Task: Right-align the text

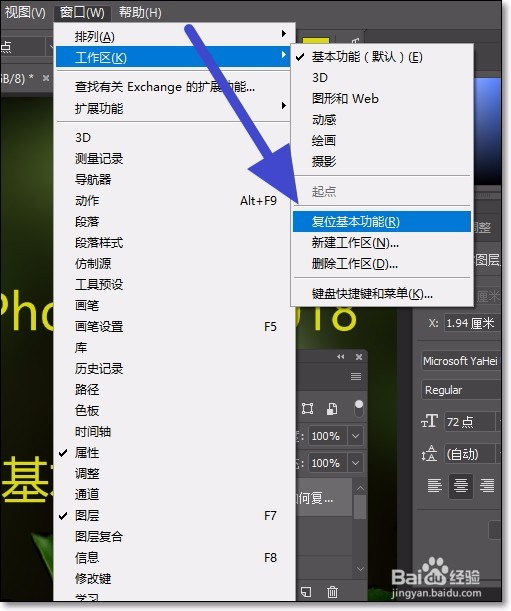Action: 487,486
